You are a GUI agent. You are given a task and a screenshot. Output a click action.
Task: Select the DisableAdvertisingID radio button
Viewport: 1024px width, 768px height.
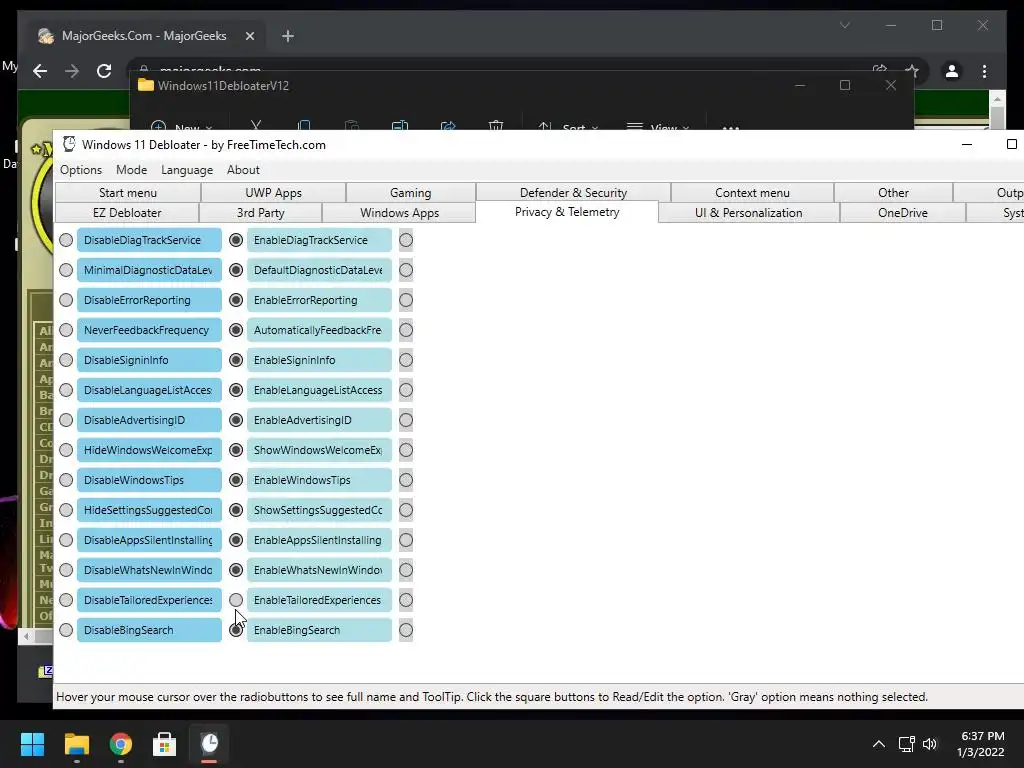click(66, 420)
